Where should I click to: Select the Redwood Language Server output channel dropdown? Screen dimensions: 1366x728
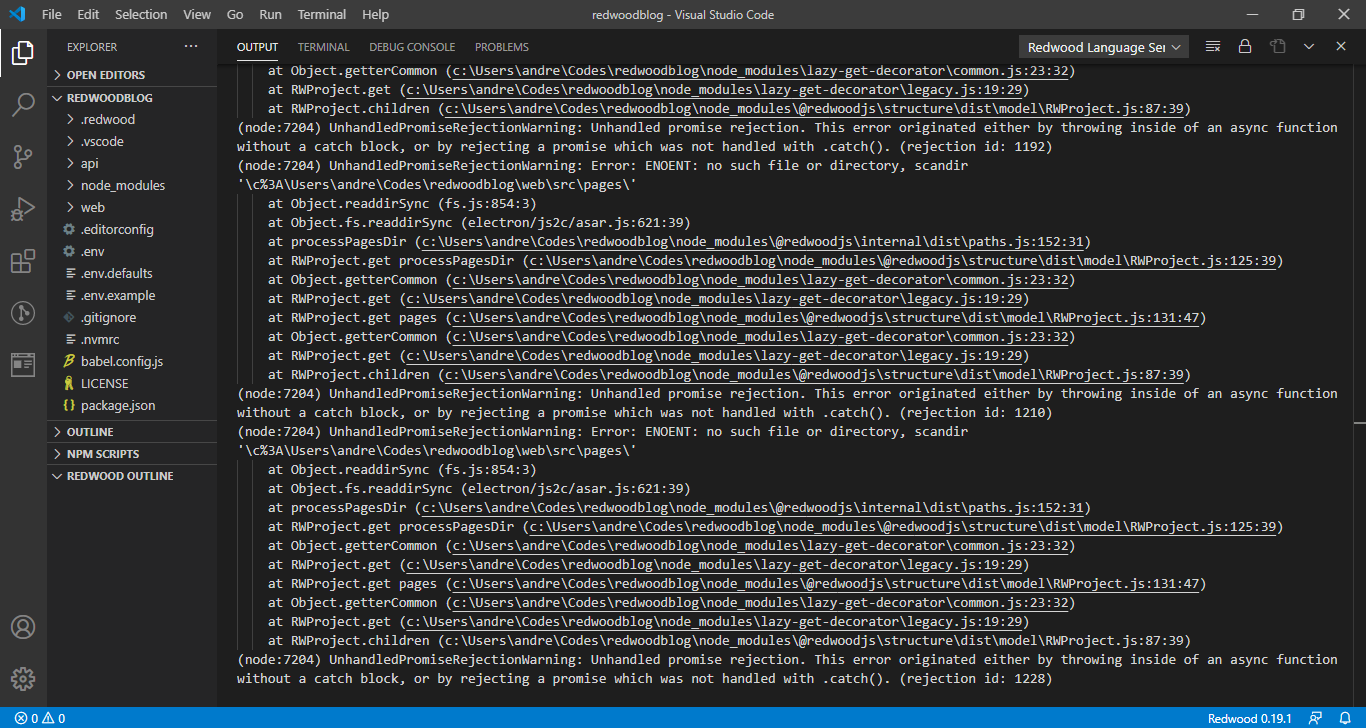(1103, 47)
